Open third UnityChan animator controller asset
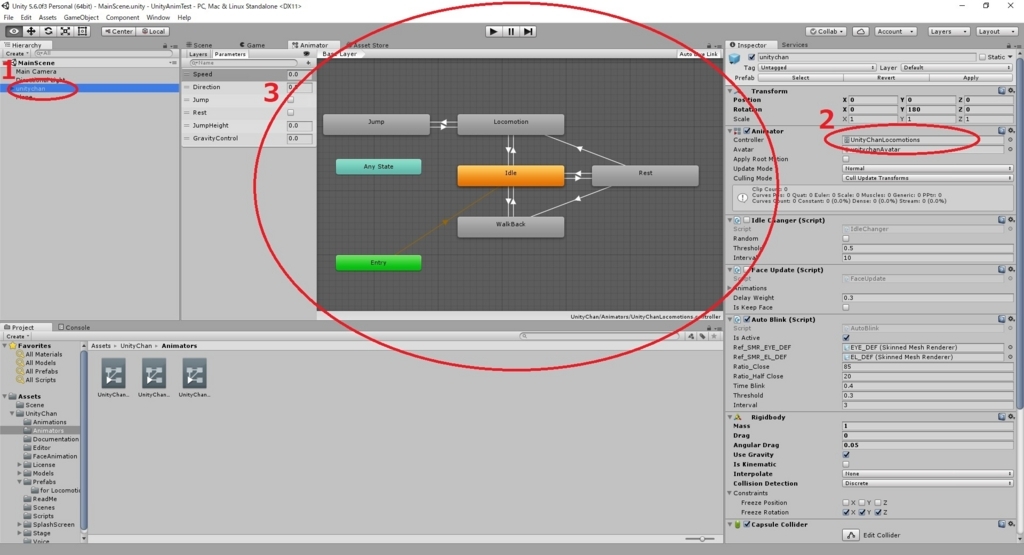Image resolution: width=1024 pixels, height=555 pixels. (194, 374)
